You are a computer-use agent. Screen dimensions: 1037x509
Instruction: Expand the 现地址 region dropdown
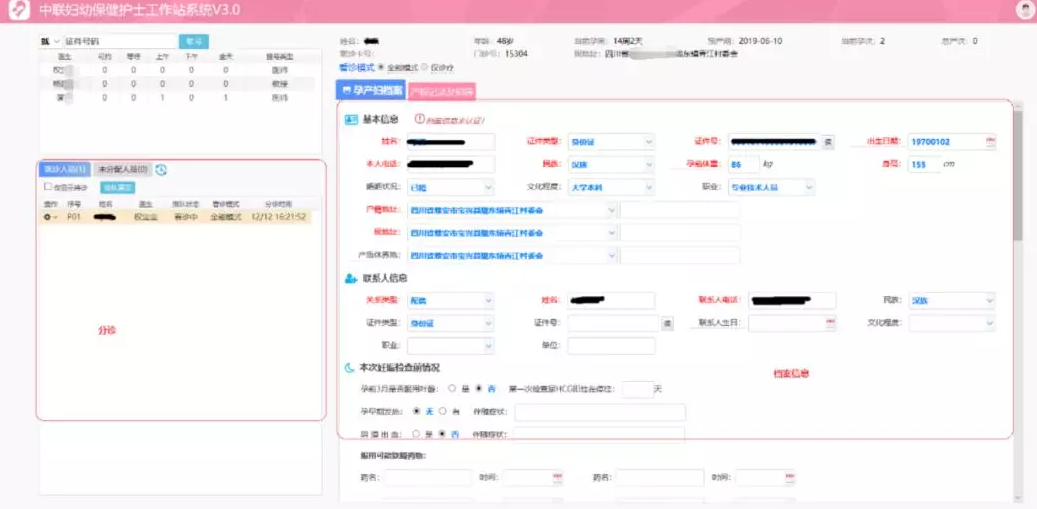click(x=513, y=233)
